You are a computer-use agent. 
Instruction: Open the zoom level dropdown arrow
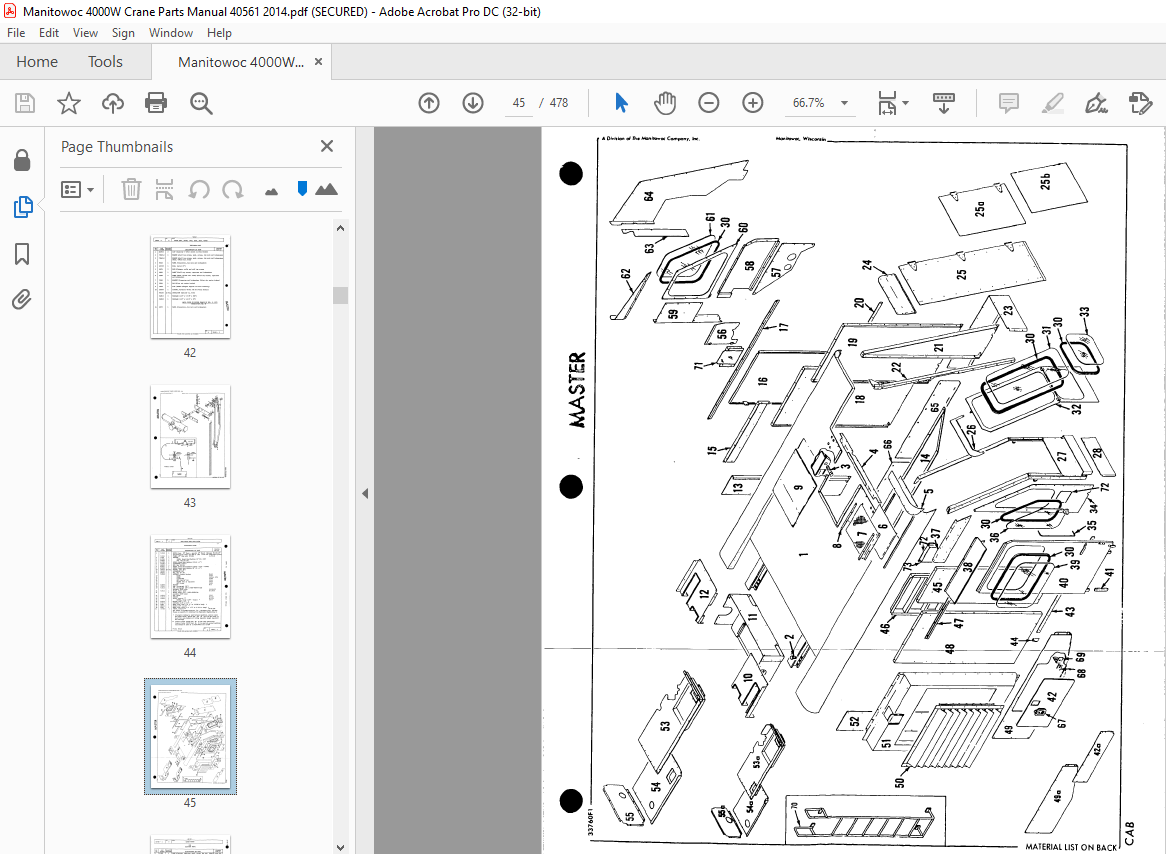click(x=844, y=103)
